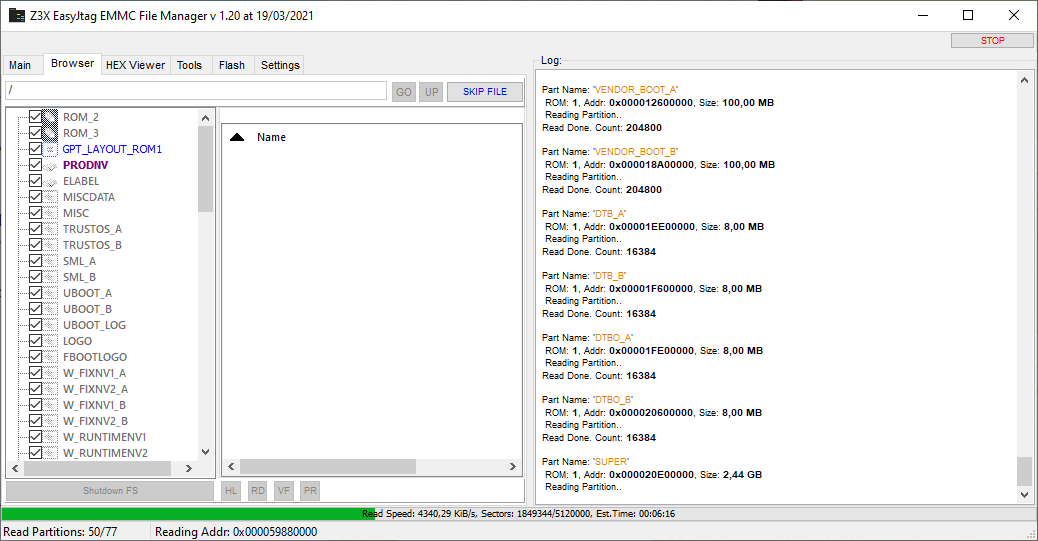1038x541 pixels.
Task: Click the partition tree vertical scrollbar thumb
Action: (205, 169)
